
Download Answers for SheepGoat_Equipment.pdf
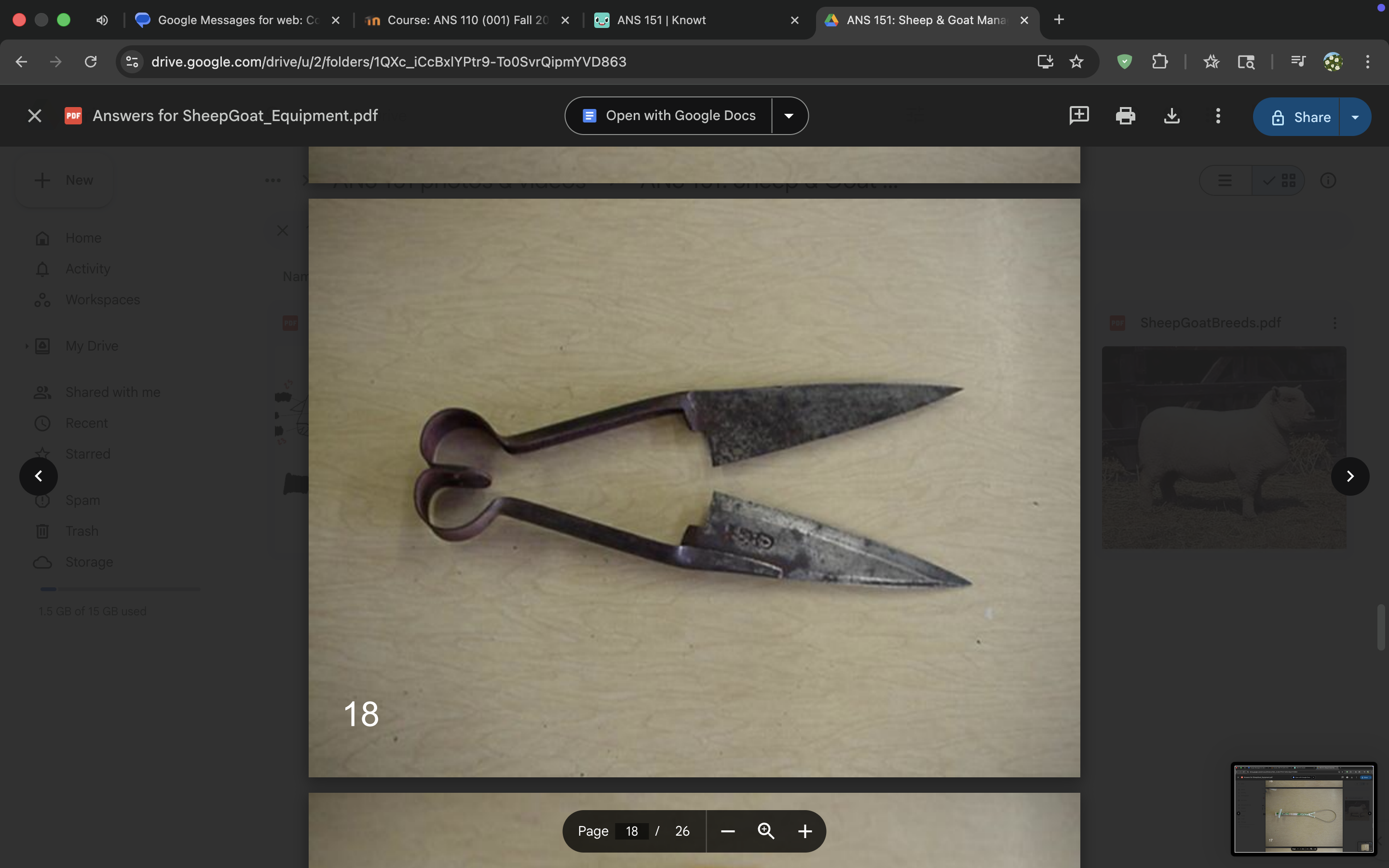coord(1171,116)
